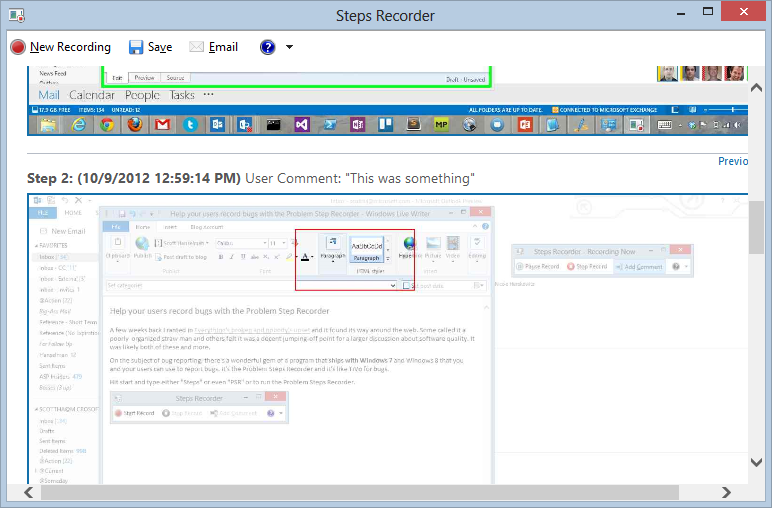Start a New Recording

pos(60,47)
